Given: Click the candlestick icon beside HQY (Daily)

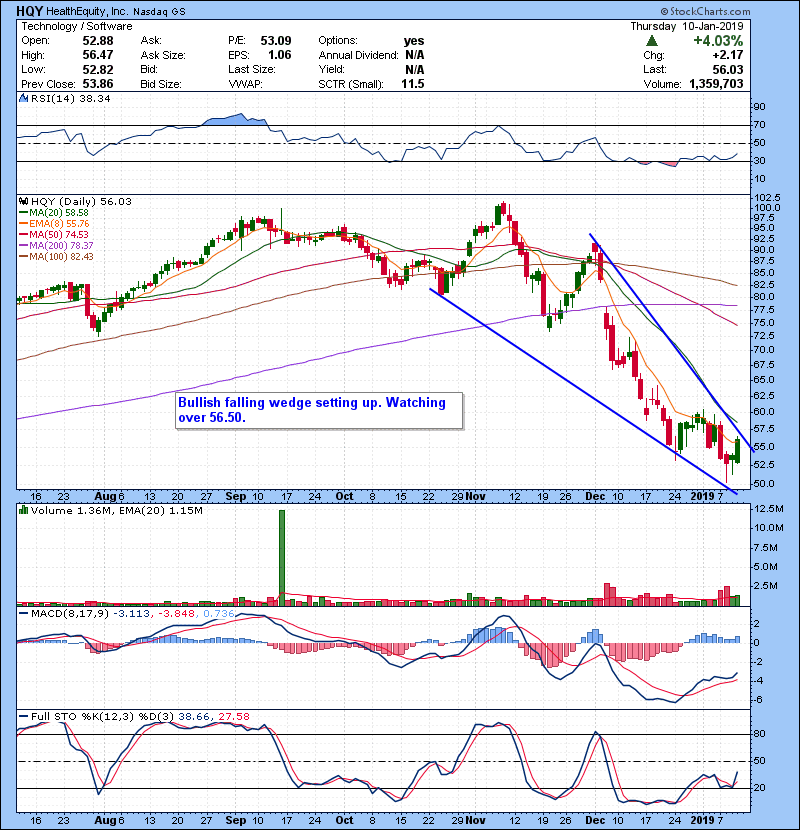Looking at the screenshot, I should click(x=23, y=201).
